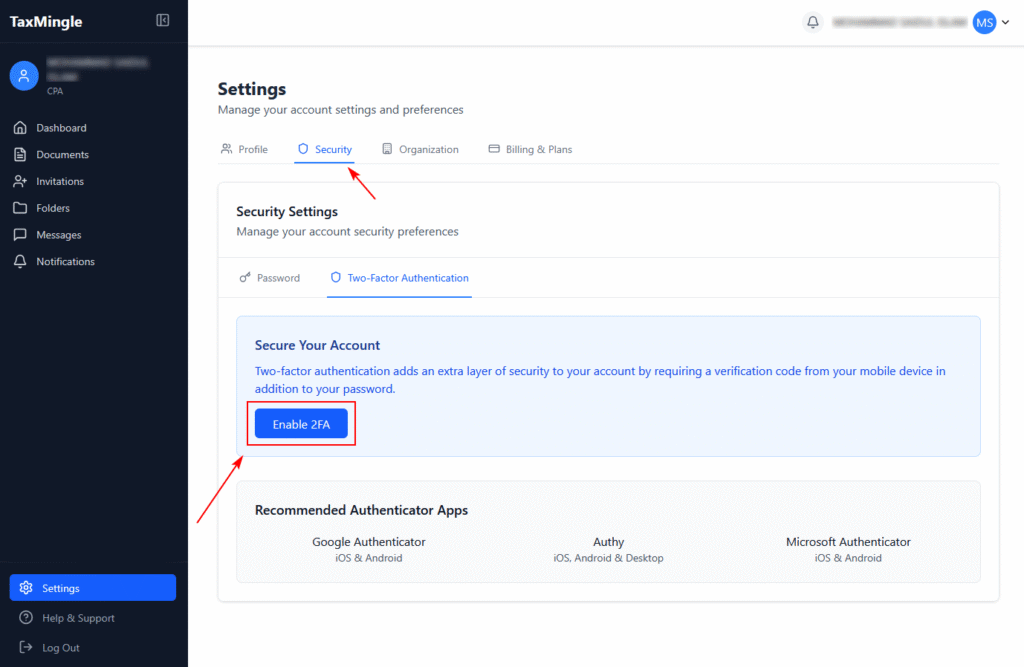
Task: Open notifications bell in top header
Action: 813,22
